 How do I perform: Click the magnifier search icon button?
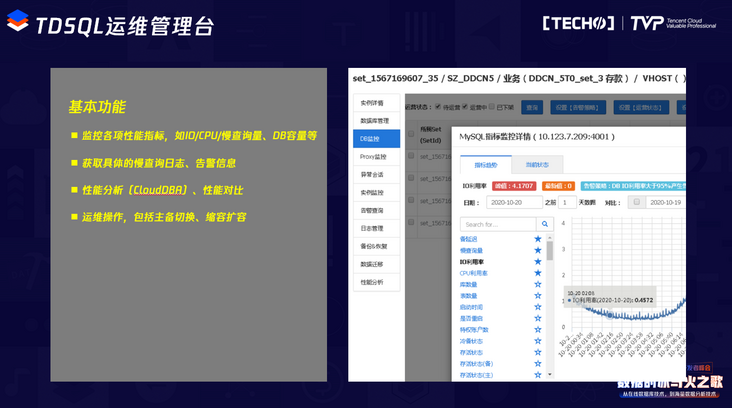click(545, 224)
